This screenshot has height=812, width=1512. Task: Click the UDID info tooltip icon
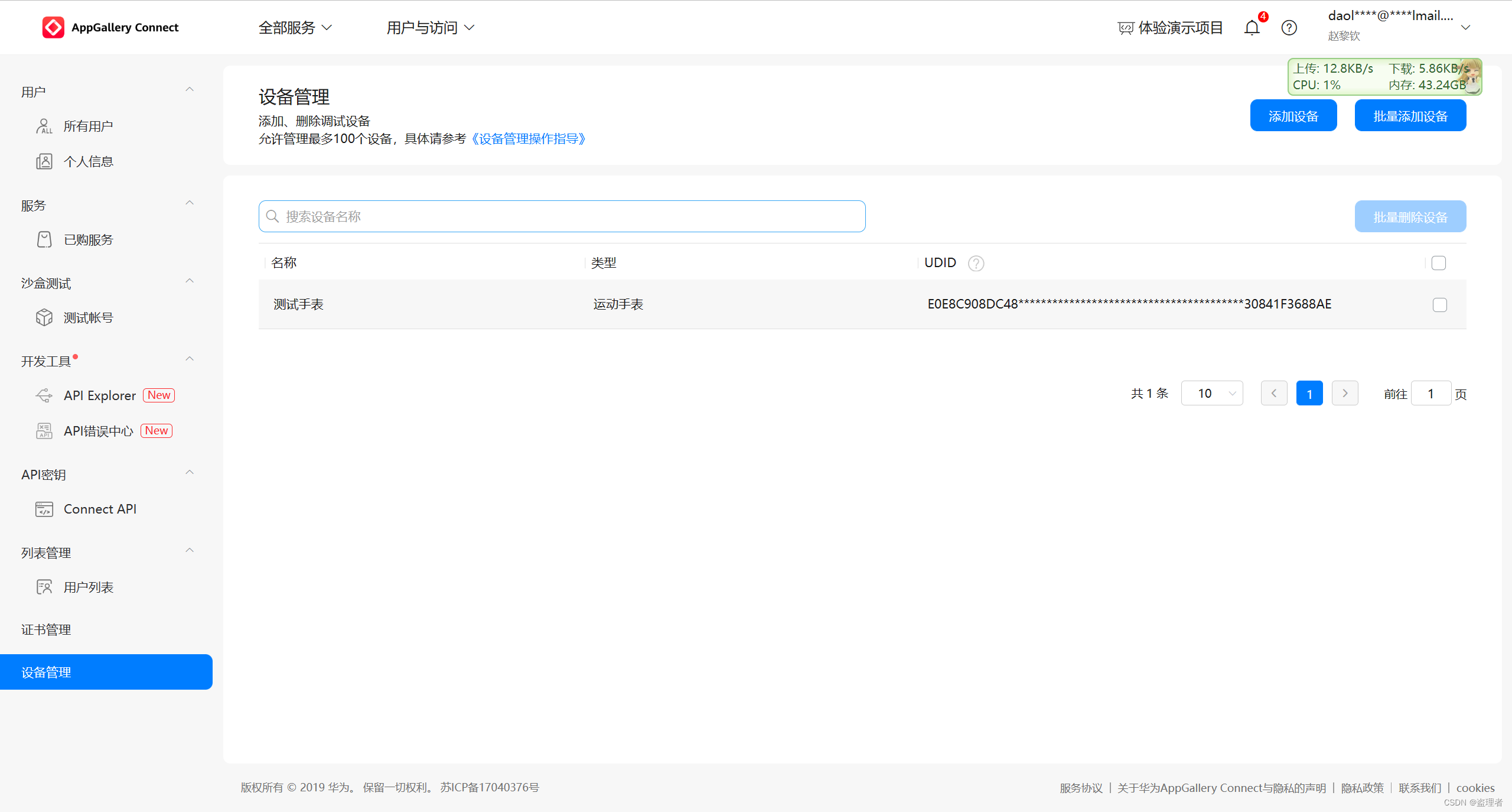[x=976, y=263]
